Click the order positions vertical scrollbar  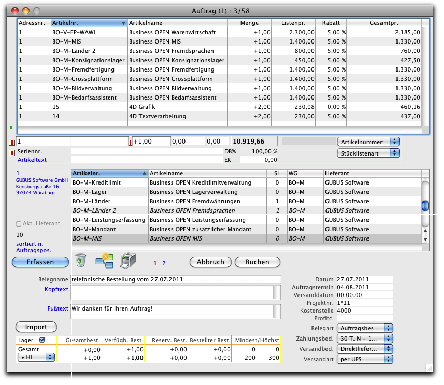click(x=426, y=76)
